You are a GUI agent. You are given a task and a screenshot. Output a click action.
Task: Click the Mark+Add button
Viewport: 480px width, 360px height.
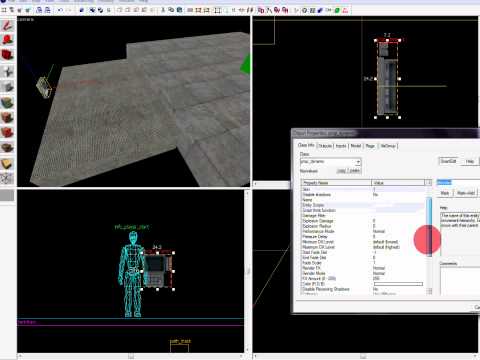click(x=466, y=193)
